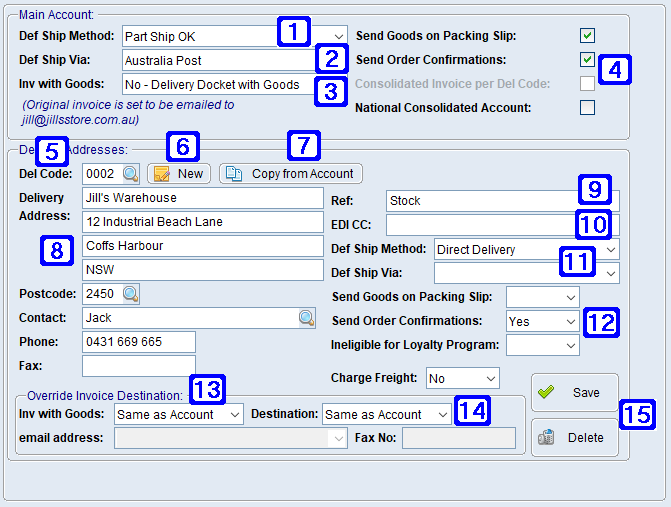Click the Del Code lookup magnifier icon
Viewport: 671px width, 507px height.
tap(131, 174)
